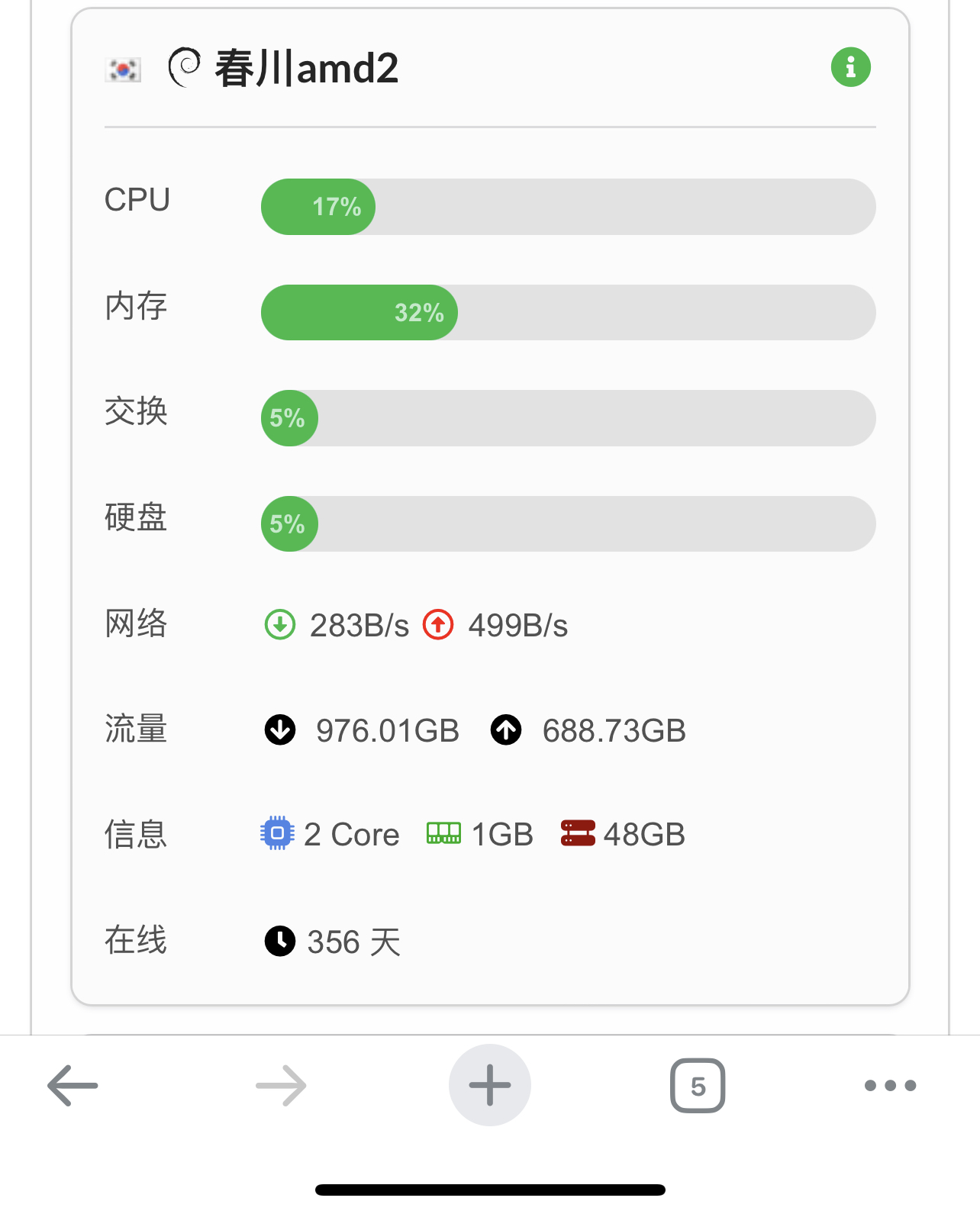This screenshot has height=1214, width=980.
Task: Click the black traffic download arrow icon
Action: (280, 729)
